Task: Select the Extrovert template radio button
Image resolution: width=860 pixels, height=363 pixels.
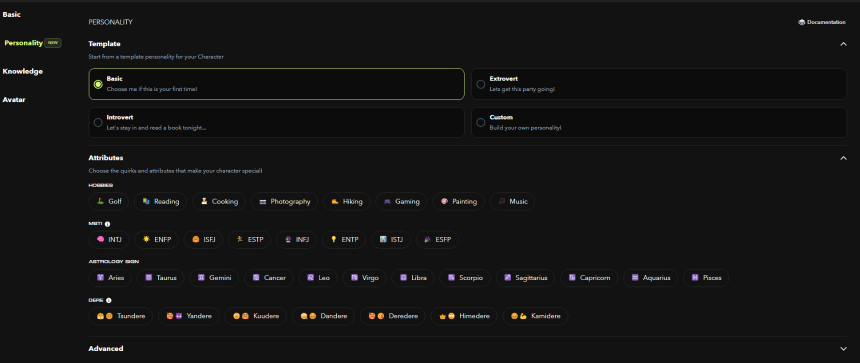Action: click(x=480, y=84)
